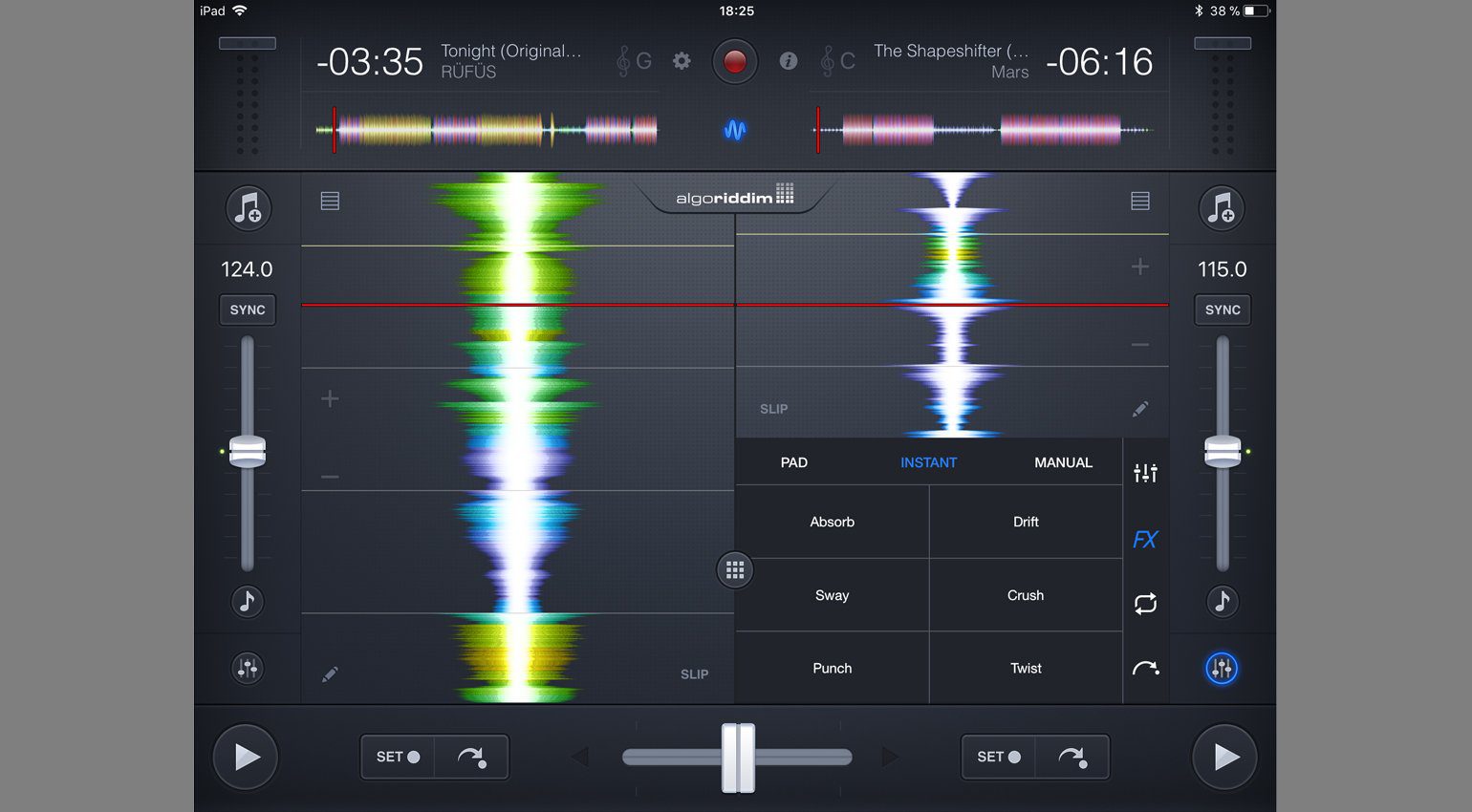
Task: Edit left deck beat grid pencil
Action: point(330,674)
